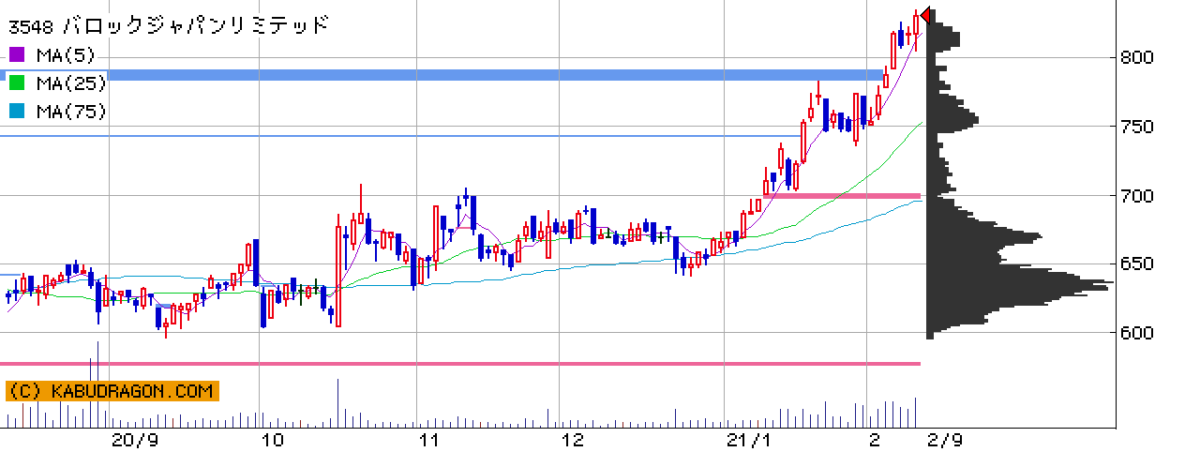Image resolution: width=1200 pixels, height=452 pixels.
Task: Click the green MA(25) legend swatch
Action: [16, 83]
